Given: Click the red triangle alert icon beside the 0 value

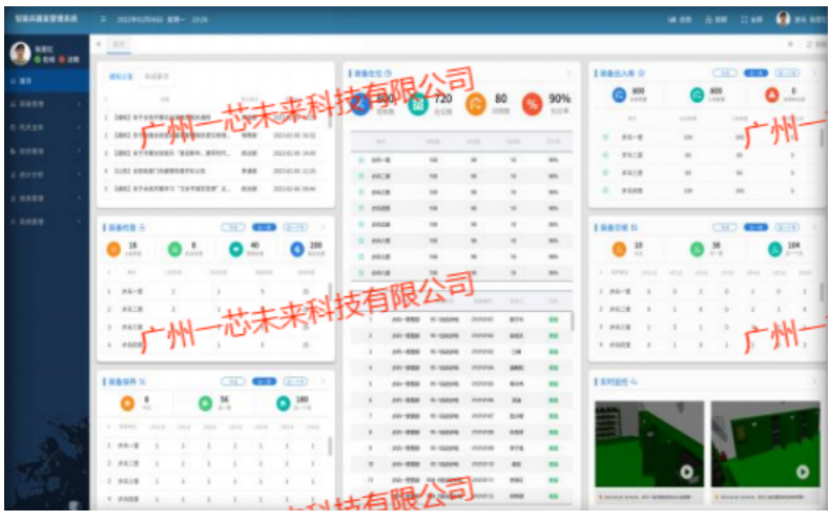Looking at the screenshot, I should coord(772,95).
